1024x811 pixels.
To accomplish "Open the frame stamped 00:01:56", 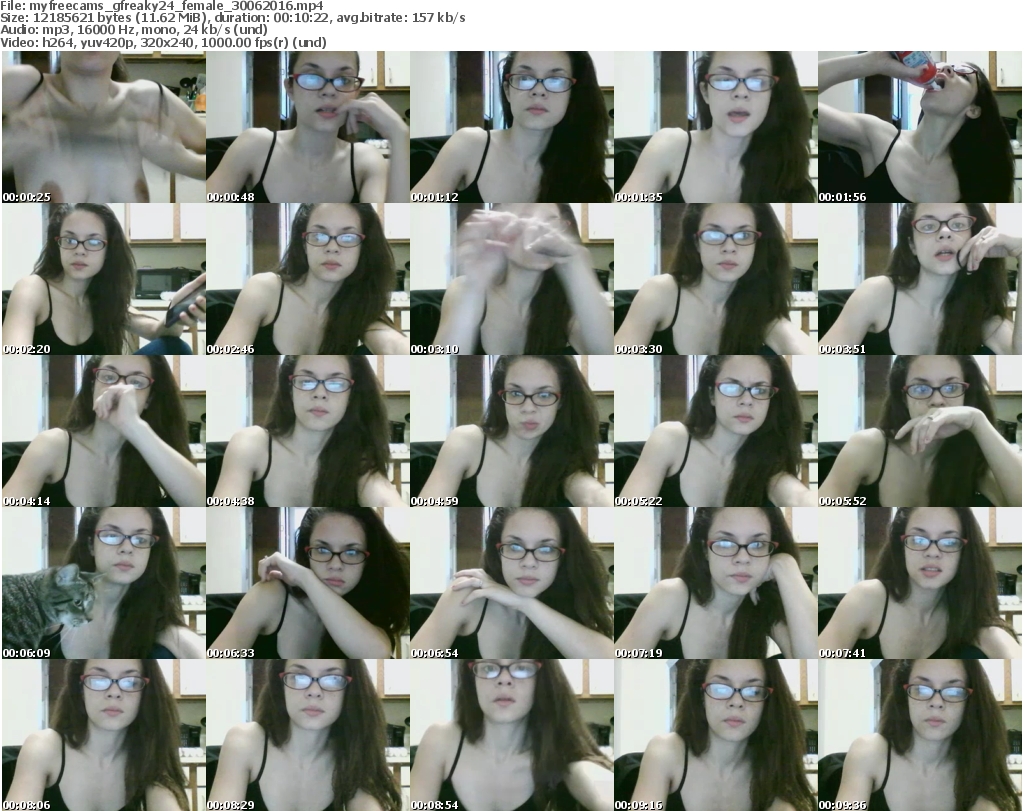I will coord(920,127).
